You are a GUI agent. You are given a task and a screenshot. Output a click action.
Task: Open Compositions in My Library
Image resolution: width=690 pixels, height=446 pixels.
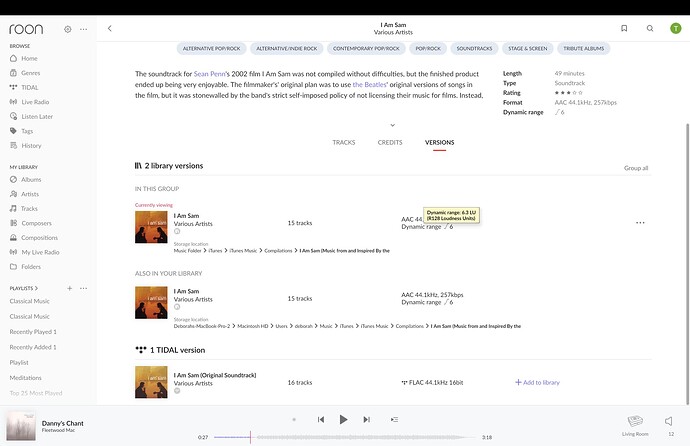coord(34,237)
